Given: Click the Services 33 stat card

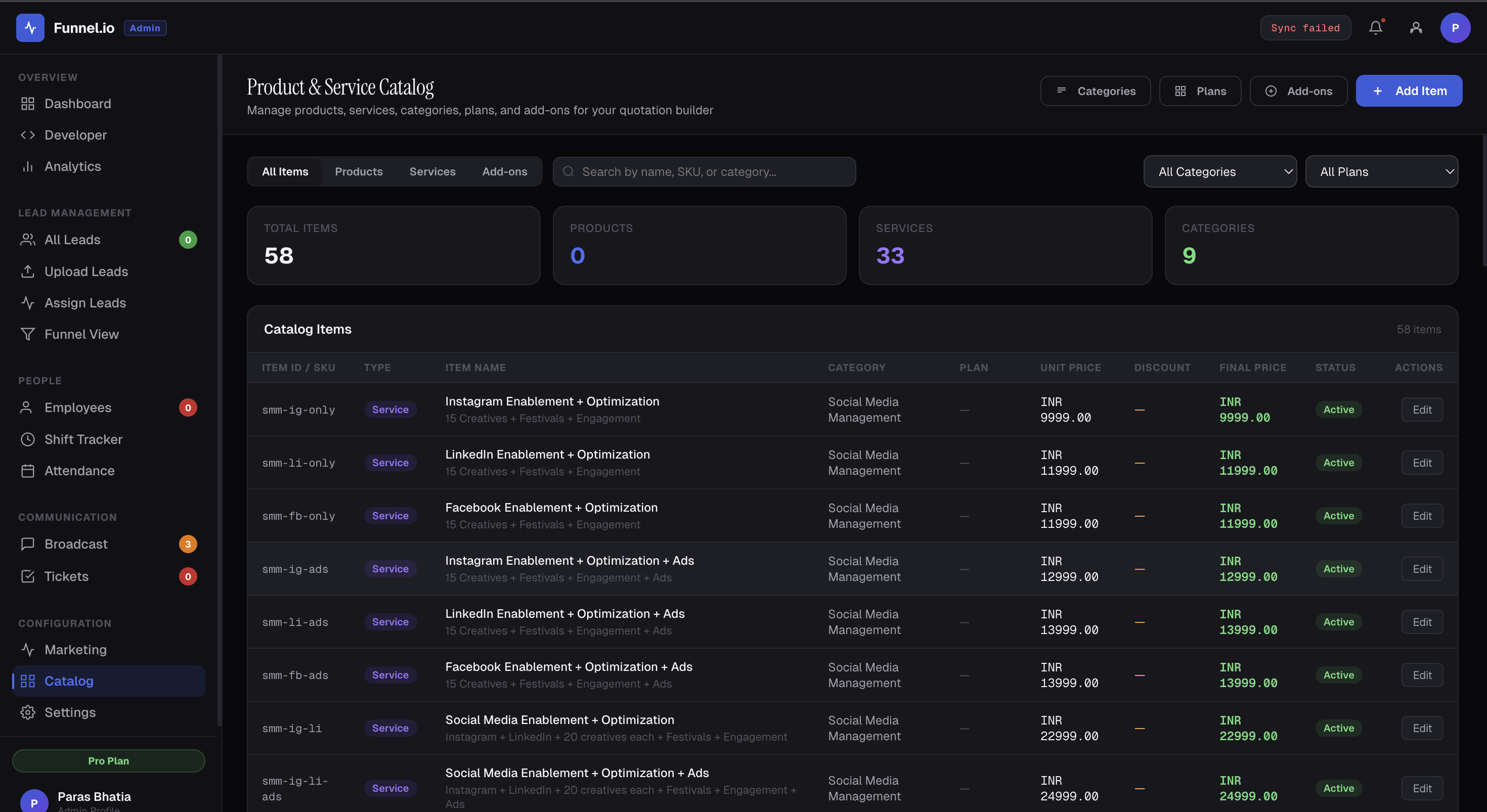Looking at the screenshot, I should point(1005,245).
